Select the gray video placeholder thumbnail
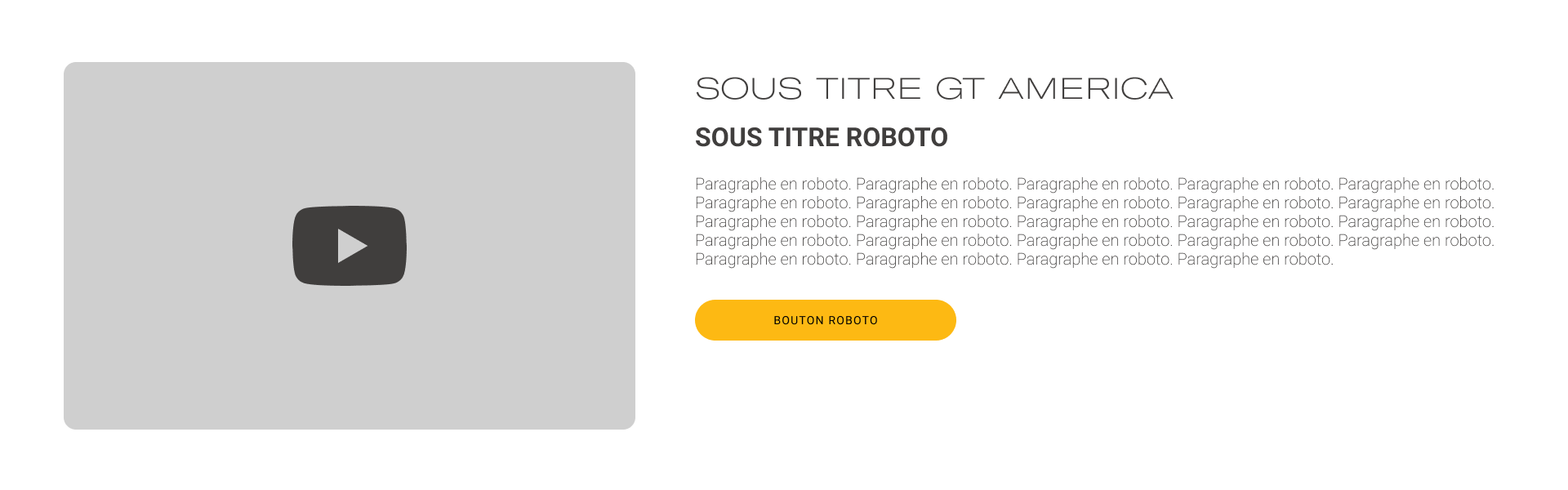Screen dimensions: 1568x490 click(350, 246)
